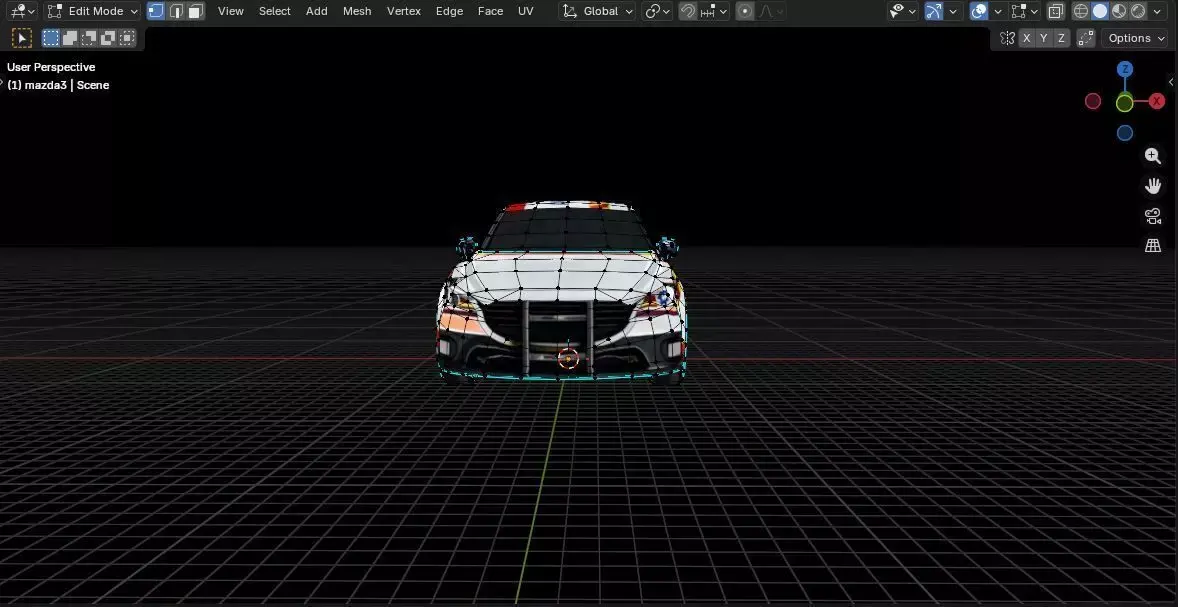Open the Select menu

[274, 11]
